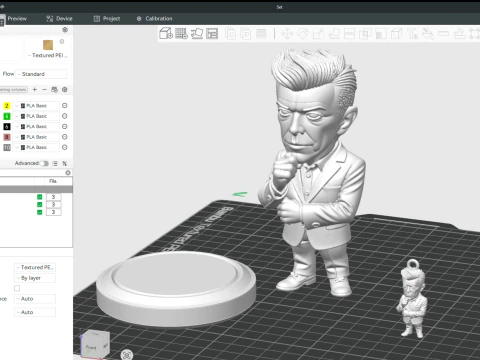Click the first filament number field showing 3
Viewport: 480px width, 360px height.
click(x=53, y=197)
